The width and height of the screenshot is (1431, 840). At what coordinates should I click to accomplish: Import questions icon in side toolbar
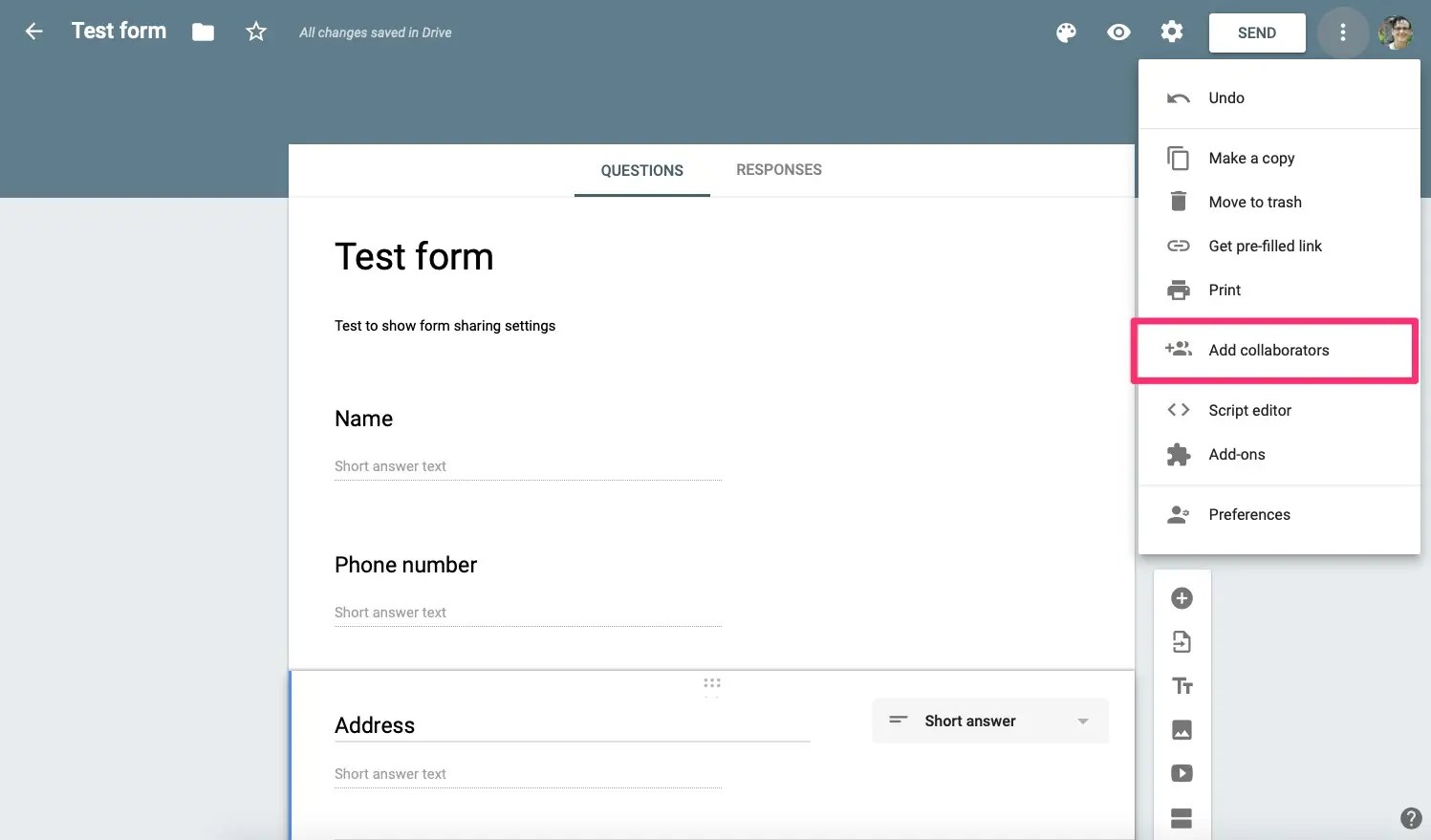pos(1182,642)
